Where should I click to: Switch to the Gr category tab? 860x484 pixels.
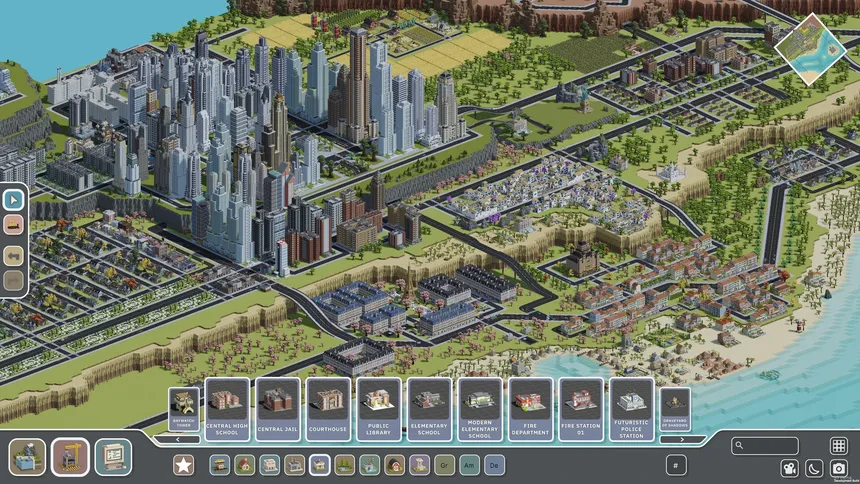[444, 465]
